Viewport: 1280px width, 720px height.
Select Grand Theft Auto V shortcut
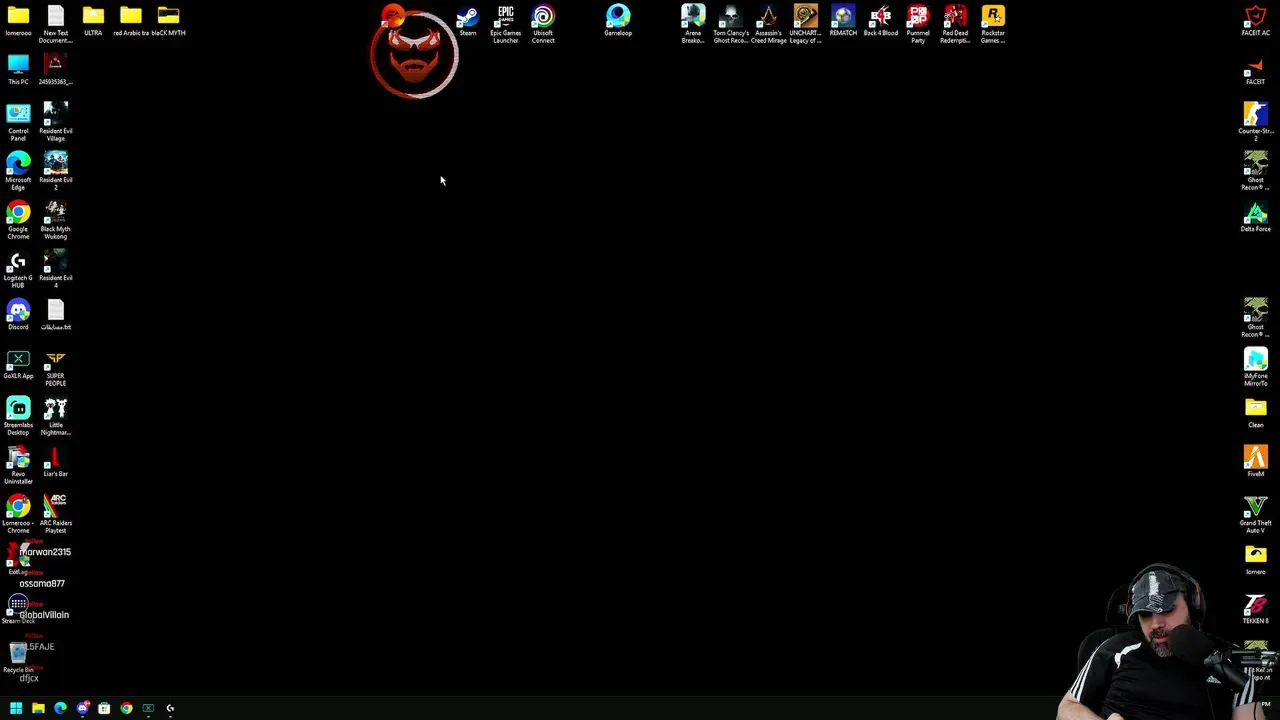(1256, 514)
